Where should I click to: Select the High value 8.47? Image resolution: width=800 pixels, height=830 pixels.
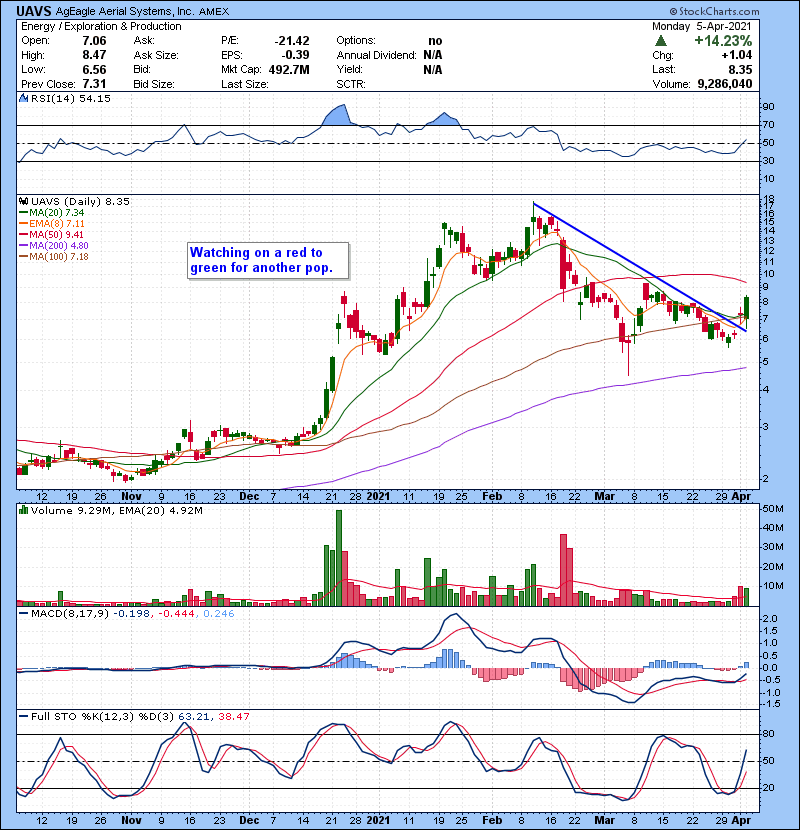tap(94, 55)
